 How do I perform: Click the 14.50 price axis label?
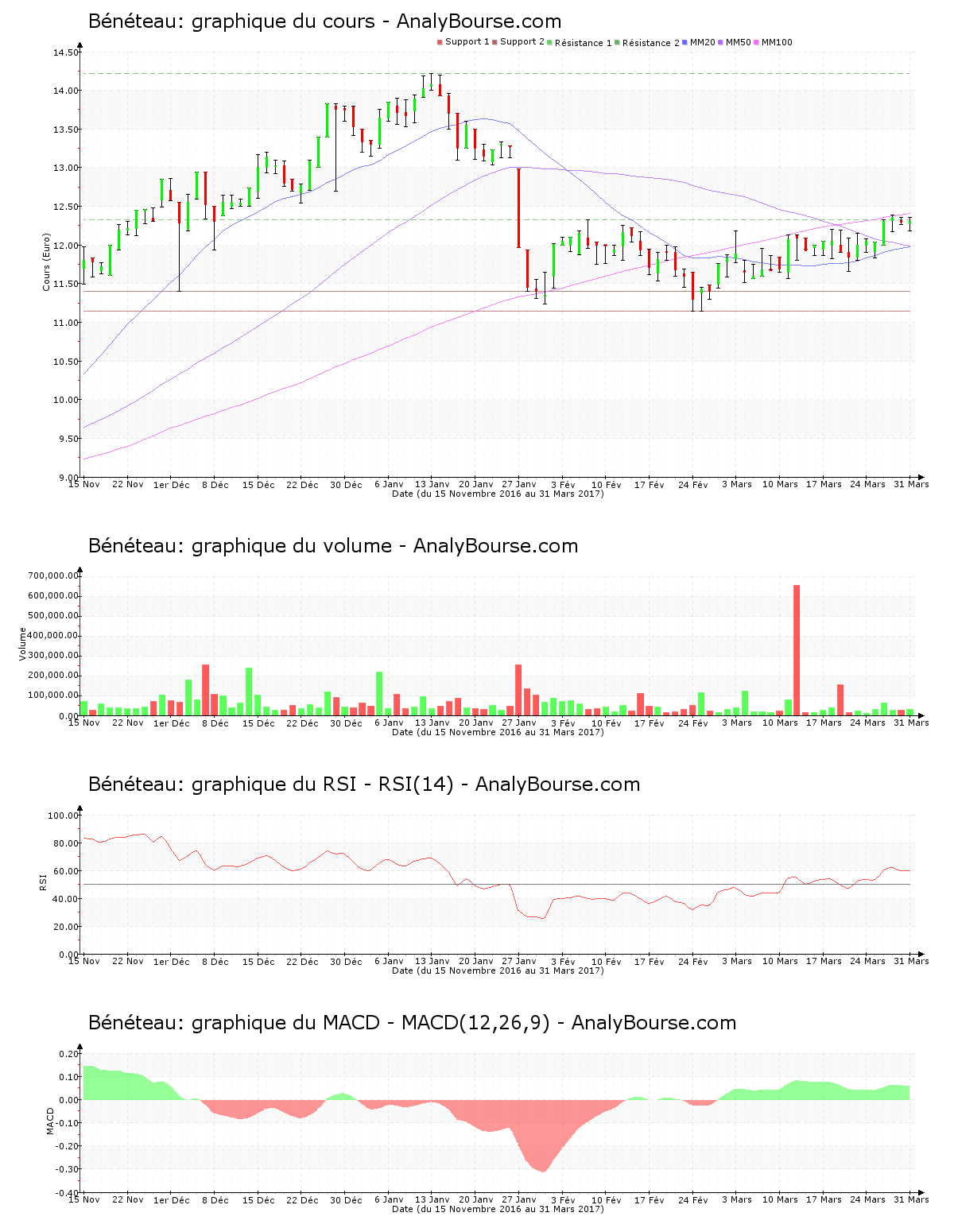(x=65, y=53)
